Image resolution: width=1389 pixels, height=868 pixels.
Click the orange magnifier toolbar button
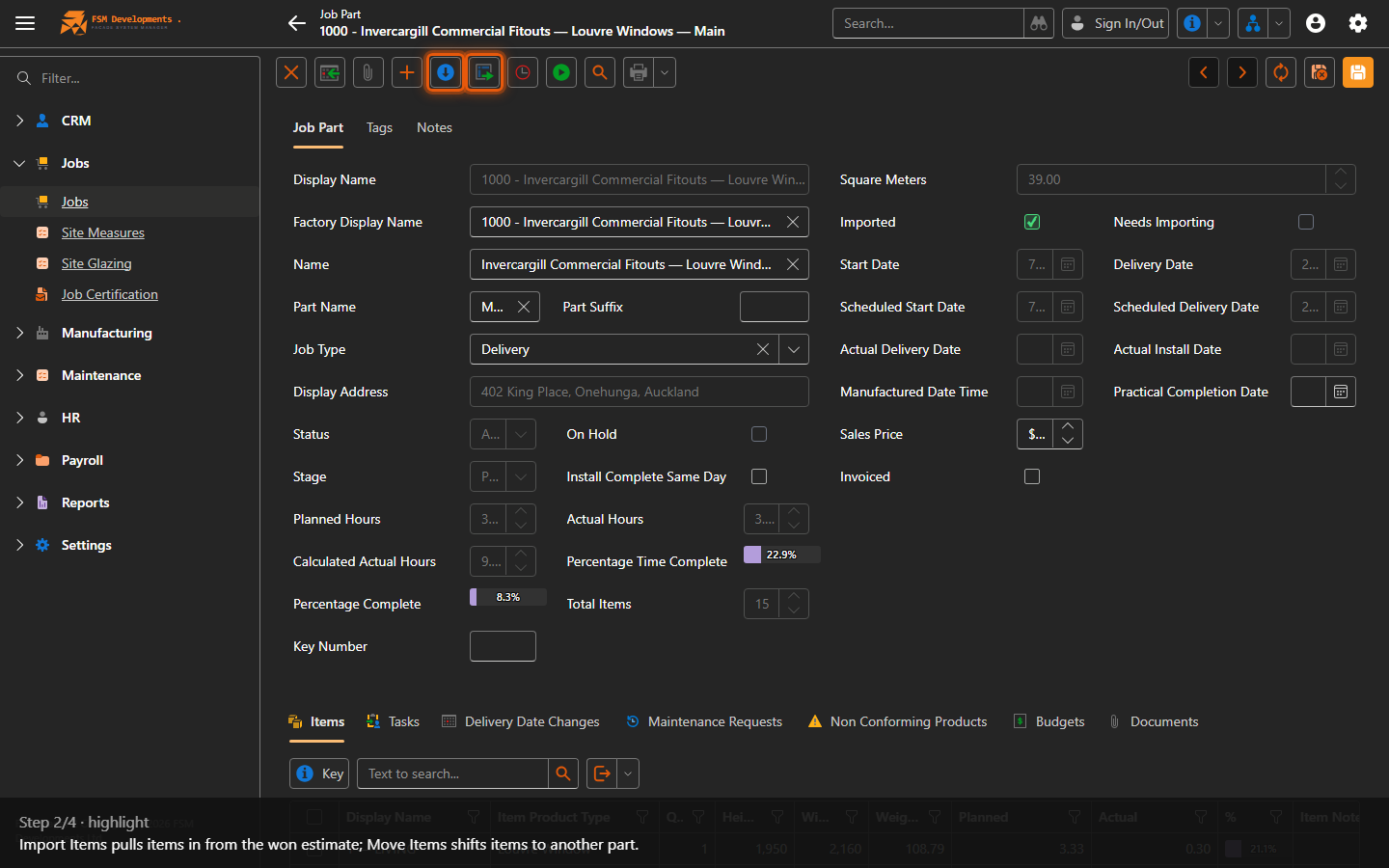click(600, 72)
